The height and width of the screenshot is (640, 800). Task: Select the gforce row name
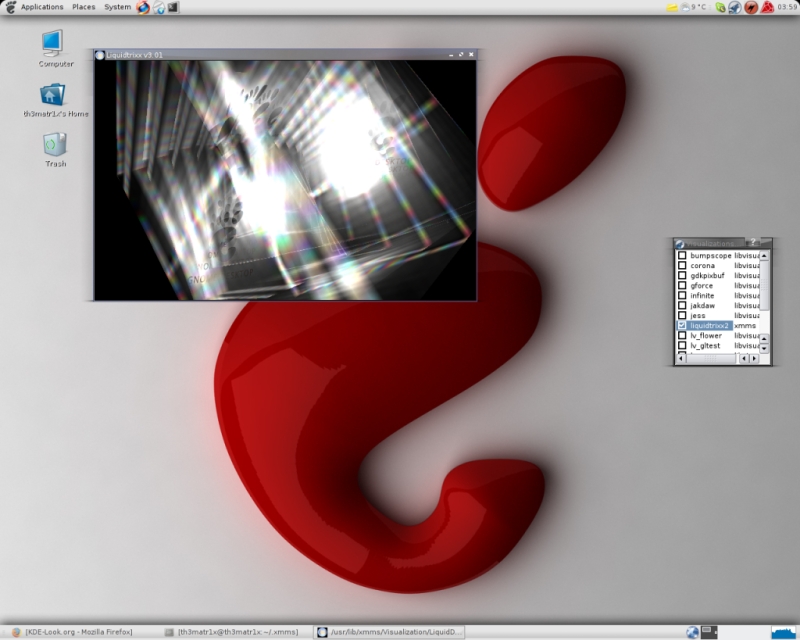coord(702,286)
